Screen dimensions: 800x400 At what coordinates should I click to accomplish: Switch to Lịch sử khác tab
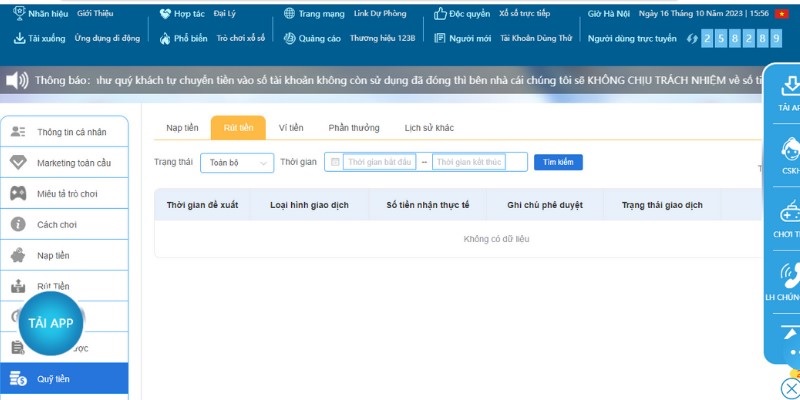click(x=429, y=128)
